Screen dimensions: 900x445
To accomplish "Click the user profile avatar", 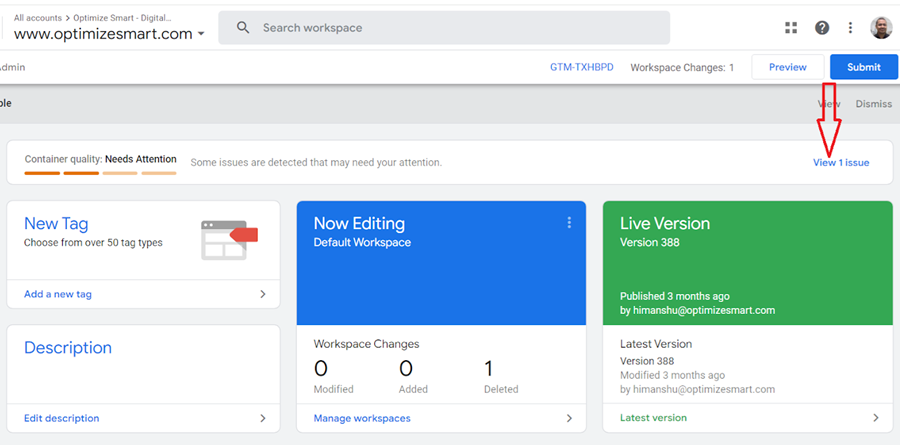I will [881, 28].
